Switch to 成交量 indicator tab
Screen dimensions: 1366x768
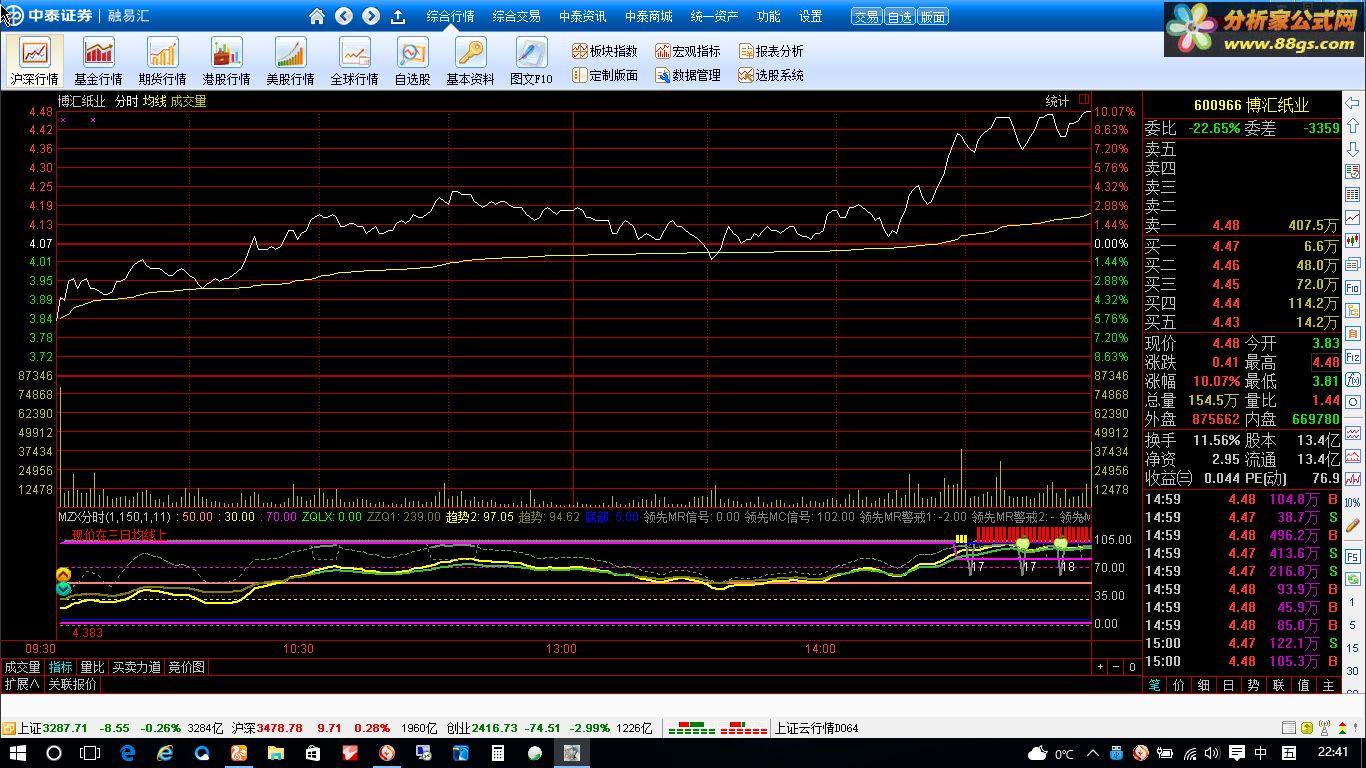[22, 667]
